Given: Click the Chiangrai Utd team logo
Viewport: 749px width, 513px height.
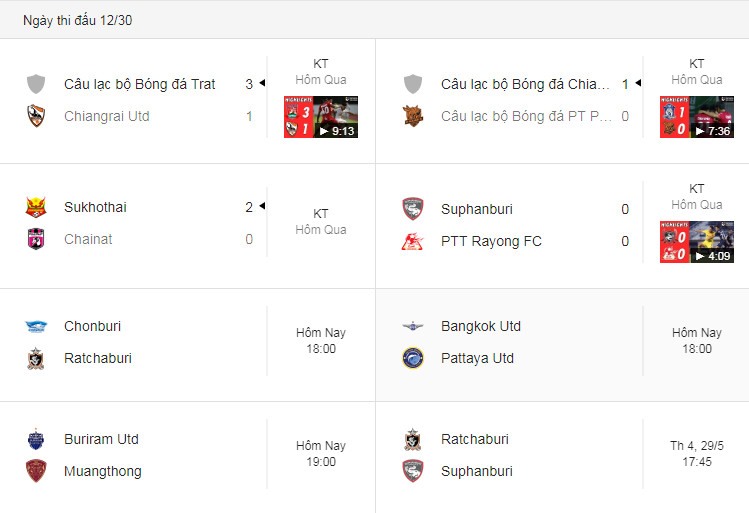Looking at the screenshot, I should click(x=36, y=116).
